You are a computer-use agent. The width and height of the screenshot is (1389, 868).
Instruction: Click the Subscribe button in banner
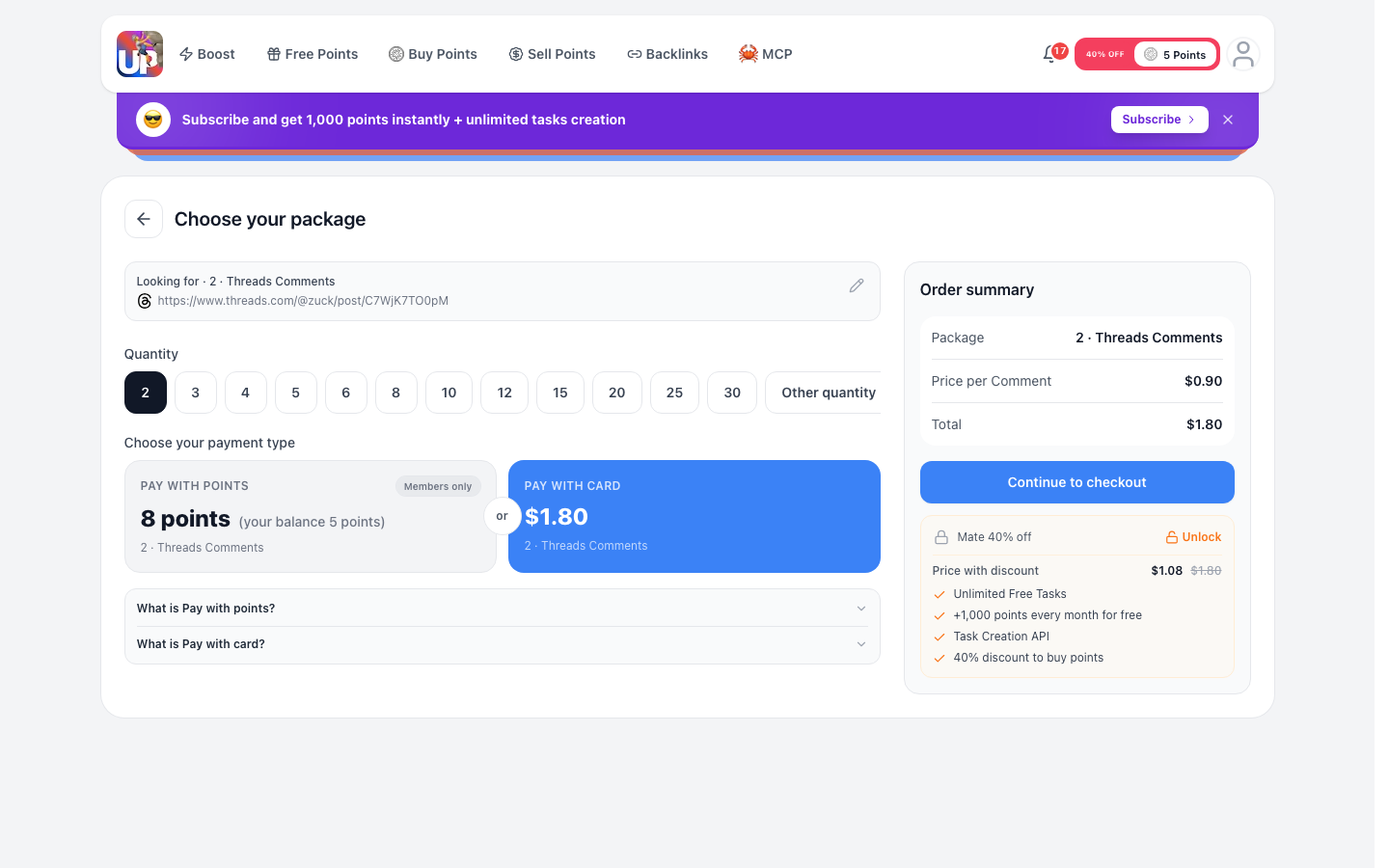(x=1159, y=120)
